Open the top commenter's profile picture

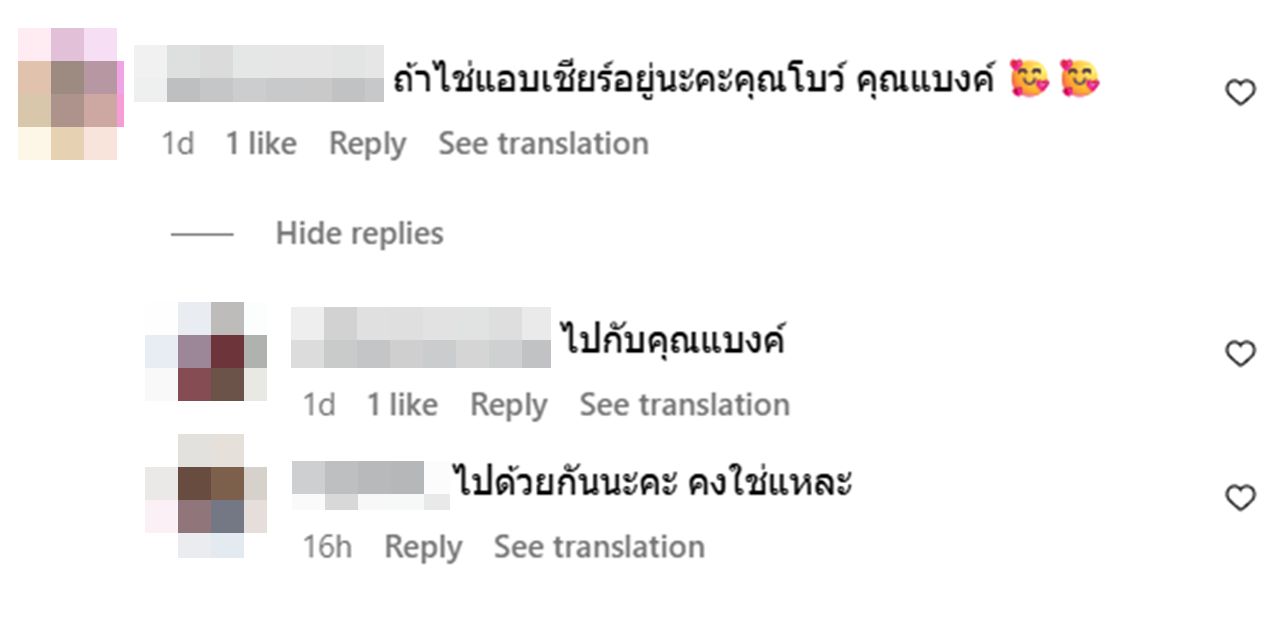(69, 93)
